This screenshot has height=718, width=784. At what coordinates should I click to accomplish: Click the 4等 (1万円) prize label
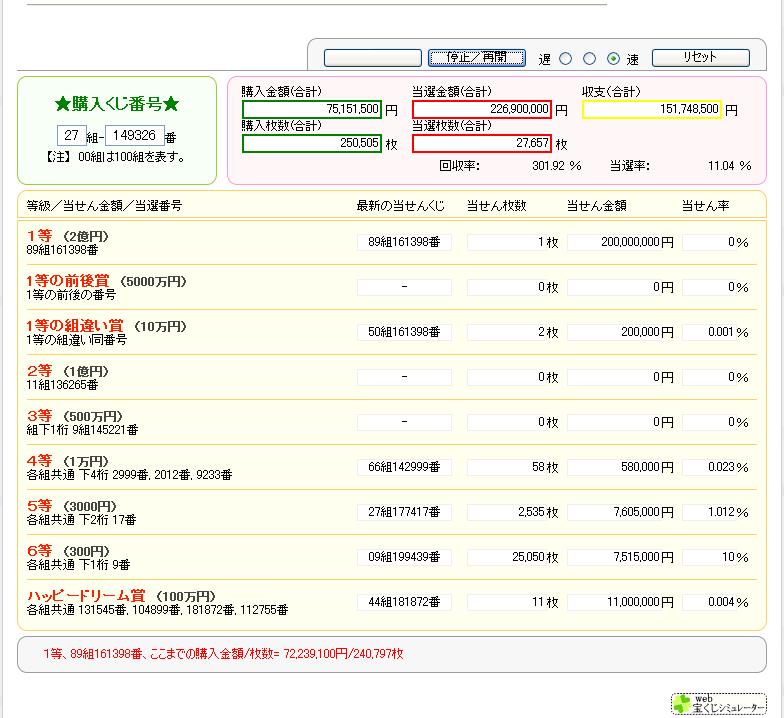point(68,460)
